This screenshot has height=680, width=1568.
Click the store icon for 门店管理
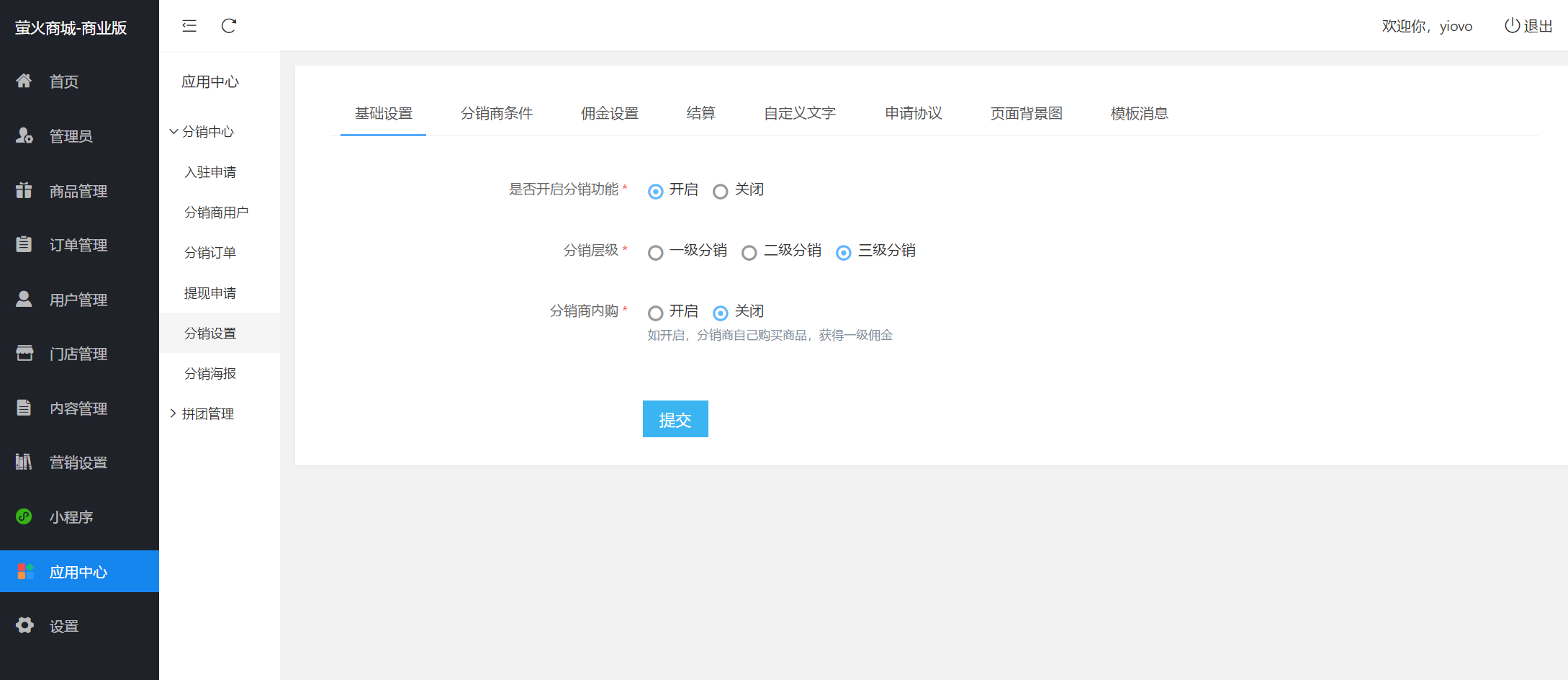24,353
